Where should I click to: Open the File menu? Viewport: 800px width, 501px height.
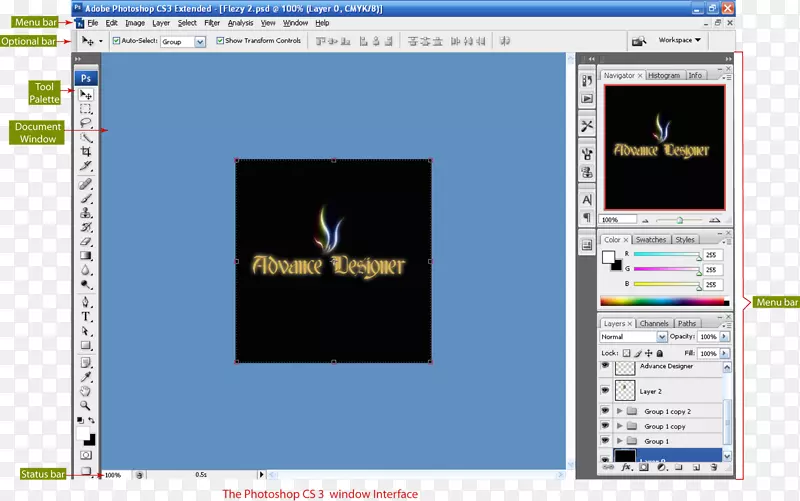[x=93, y=23]
